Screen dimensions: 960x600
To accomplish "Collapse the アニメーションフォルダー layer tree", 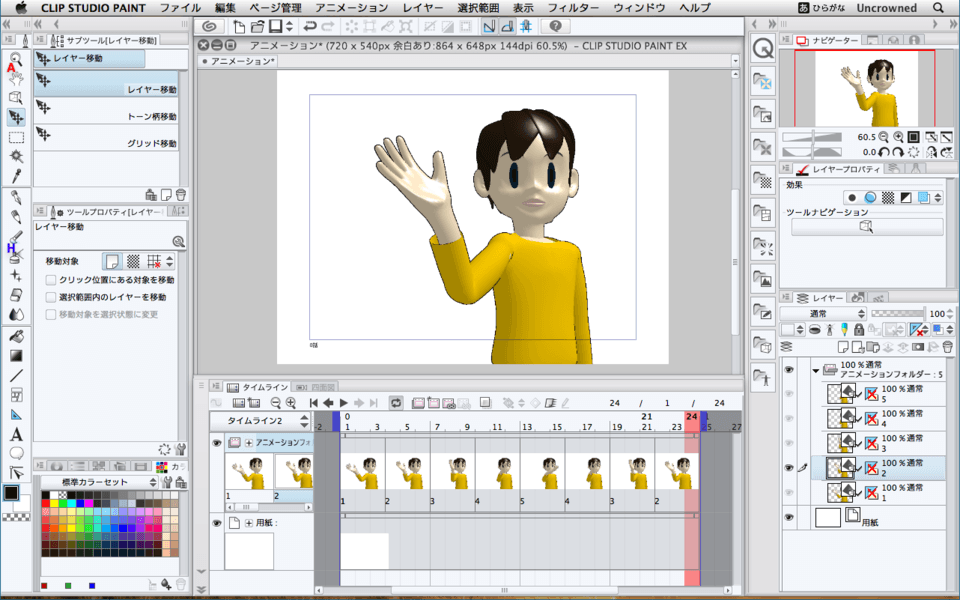I will click(x=816, y=370).
